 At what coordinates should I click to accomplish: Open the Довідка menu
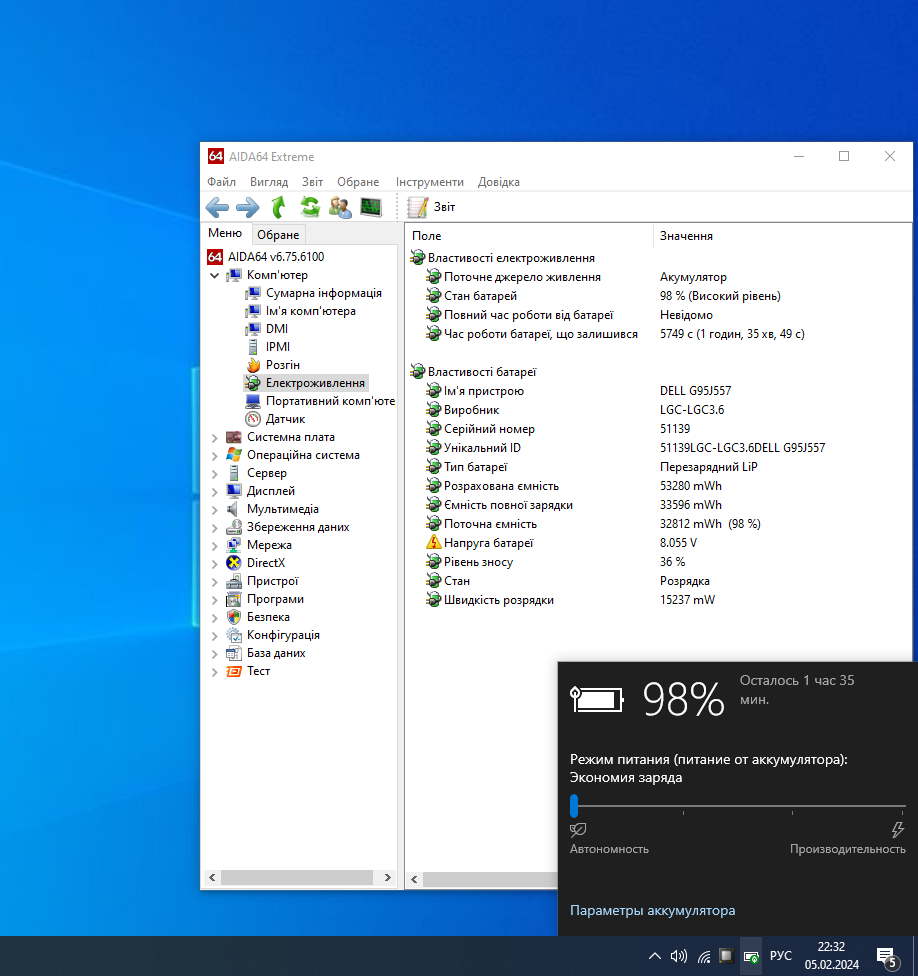tap(498, 182)
